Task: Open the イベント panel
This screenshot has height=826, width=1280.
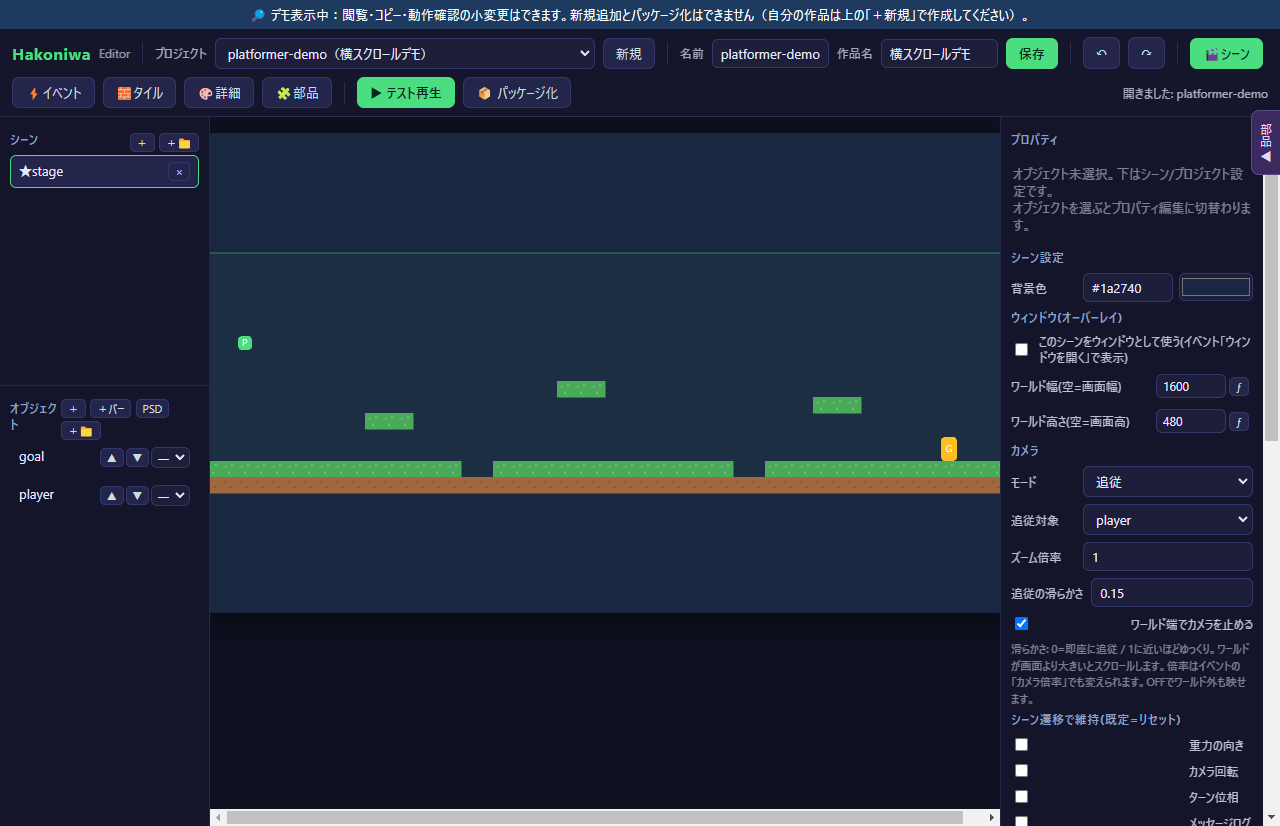Action: point(54,93)
